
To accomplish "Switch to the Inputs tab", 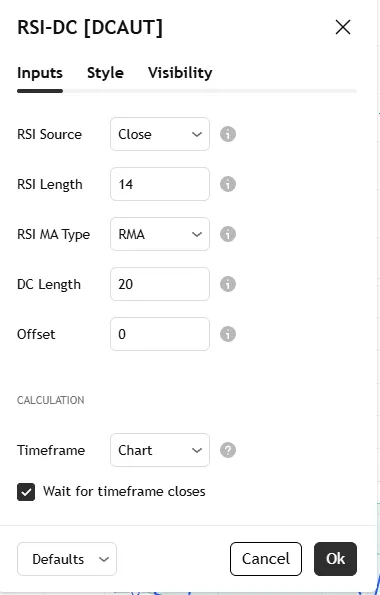I will [x=40, y=73].
